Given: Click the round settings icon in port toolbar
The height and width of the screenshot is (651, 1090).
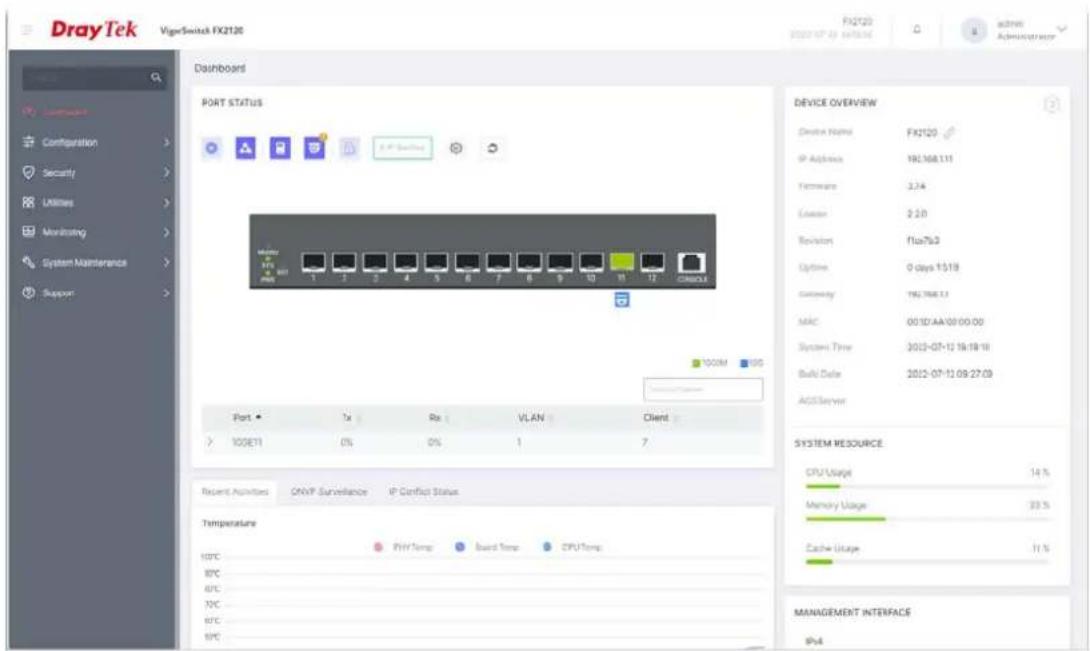Looking at the screenshot, I should tap(456, 148).
